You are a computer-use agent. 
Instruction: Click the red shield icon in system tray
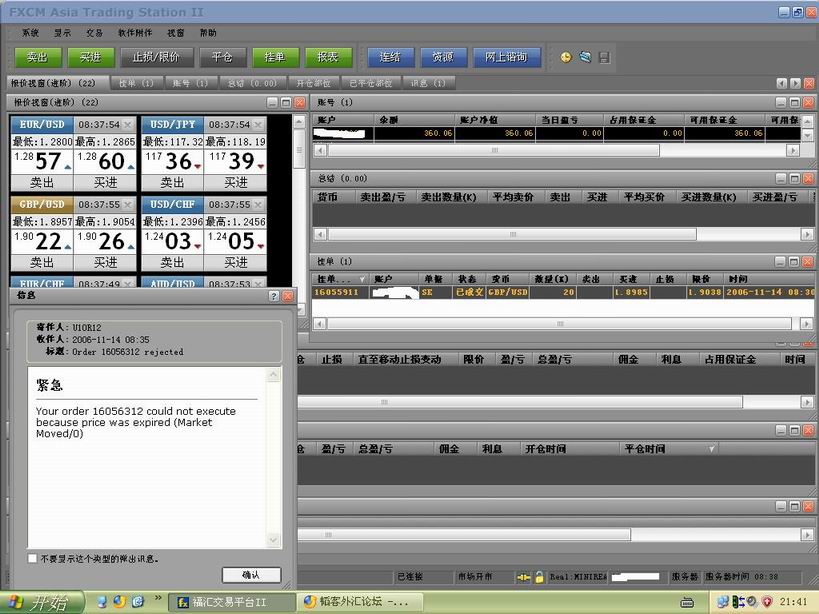point(767,602)
